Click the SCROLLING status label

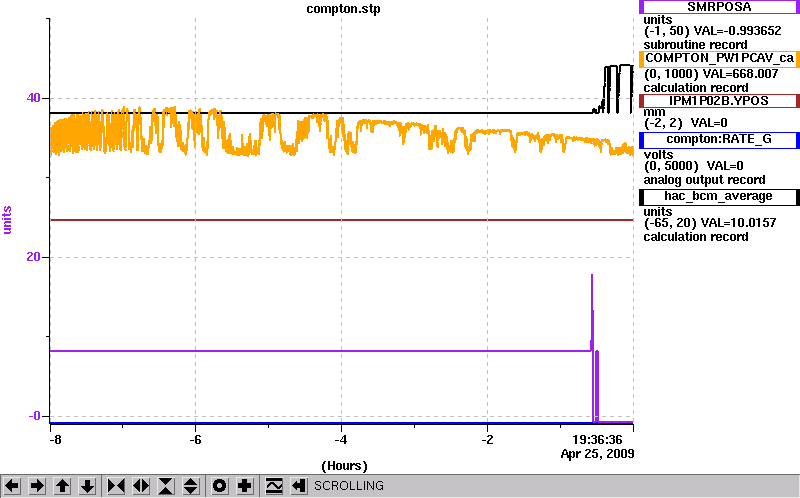[x=349, y=486]
